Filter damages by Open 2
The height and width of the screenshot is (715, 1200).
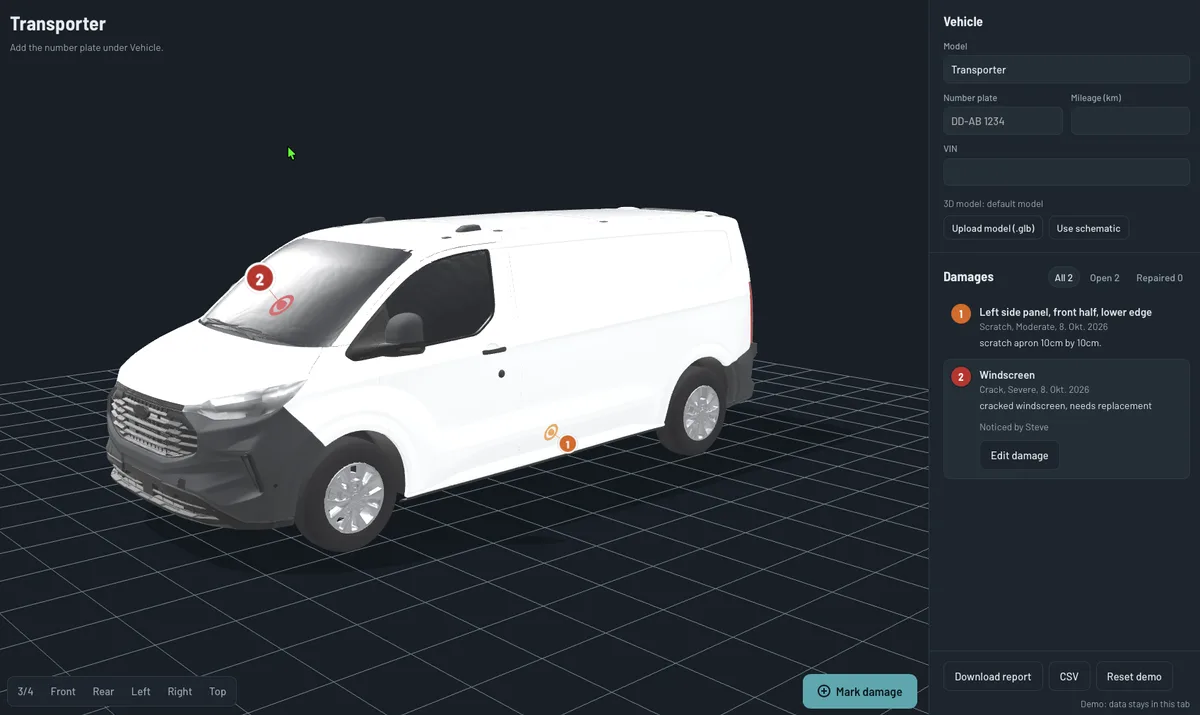tap(1104, 278)
